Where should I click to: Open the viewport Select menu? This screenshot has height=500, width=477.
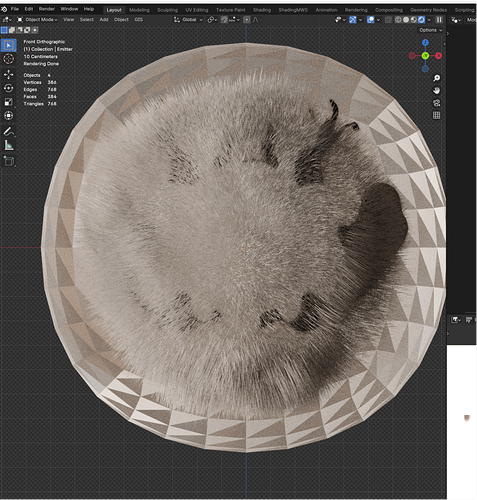pos(87,20)
